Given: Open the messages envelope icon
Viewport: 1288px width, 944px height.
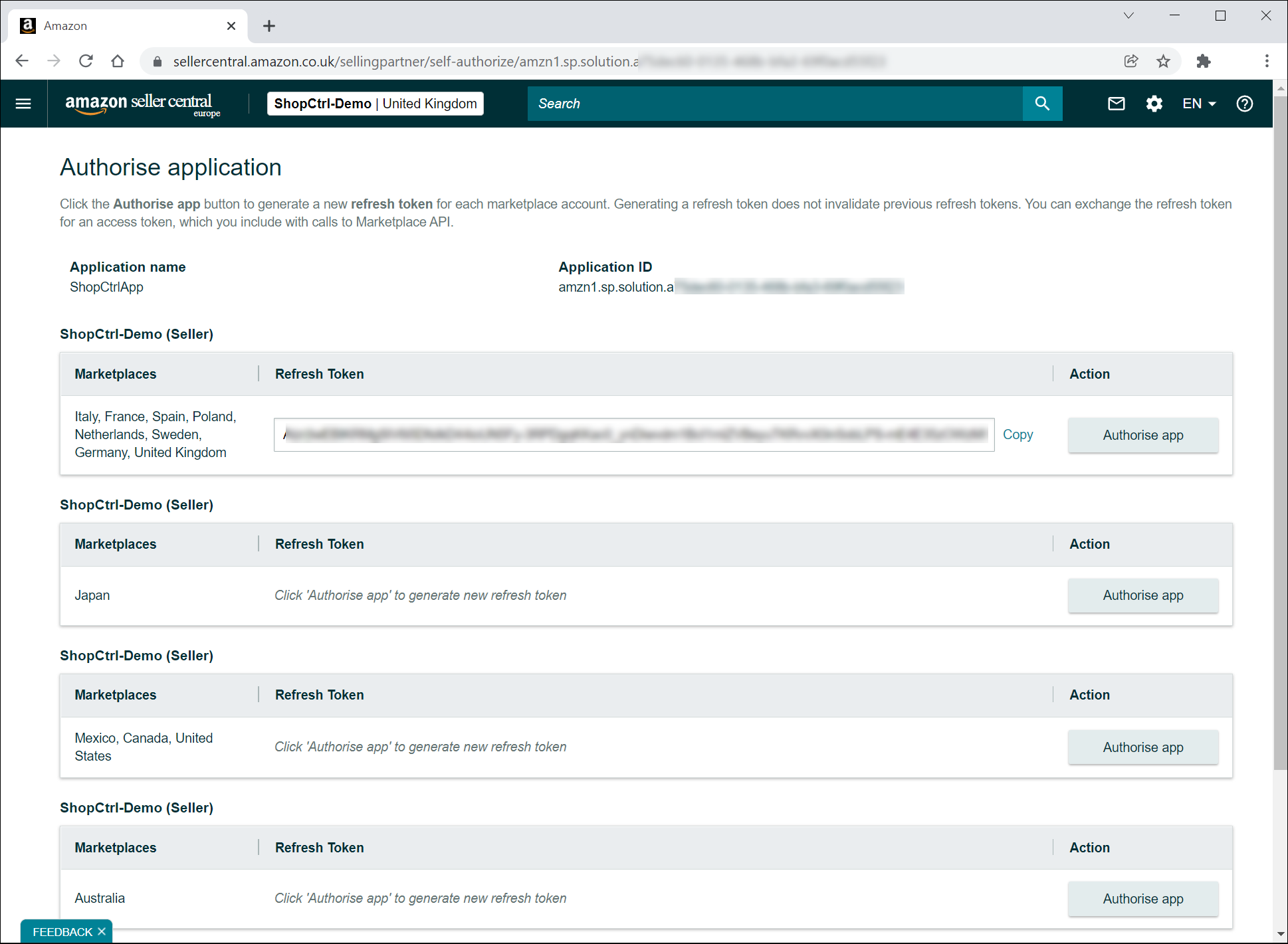Looking at the screenshot, I should click(1117, 104).
